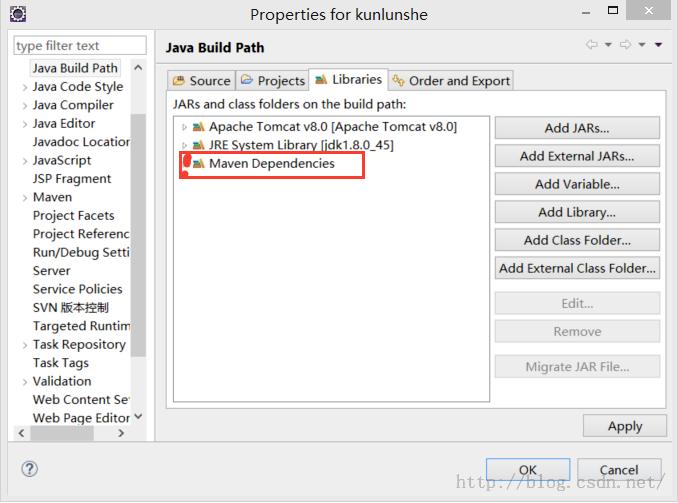Expand the Java Compiler tree node

(25, 106)
